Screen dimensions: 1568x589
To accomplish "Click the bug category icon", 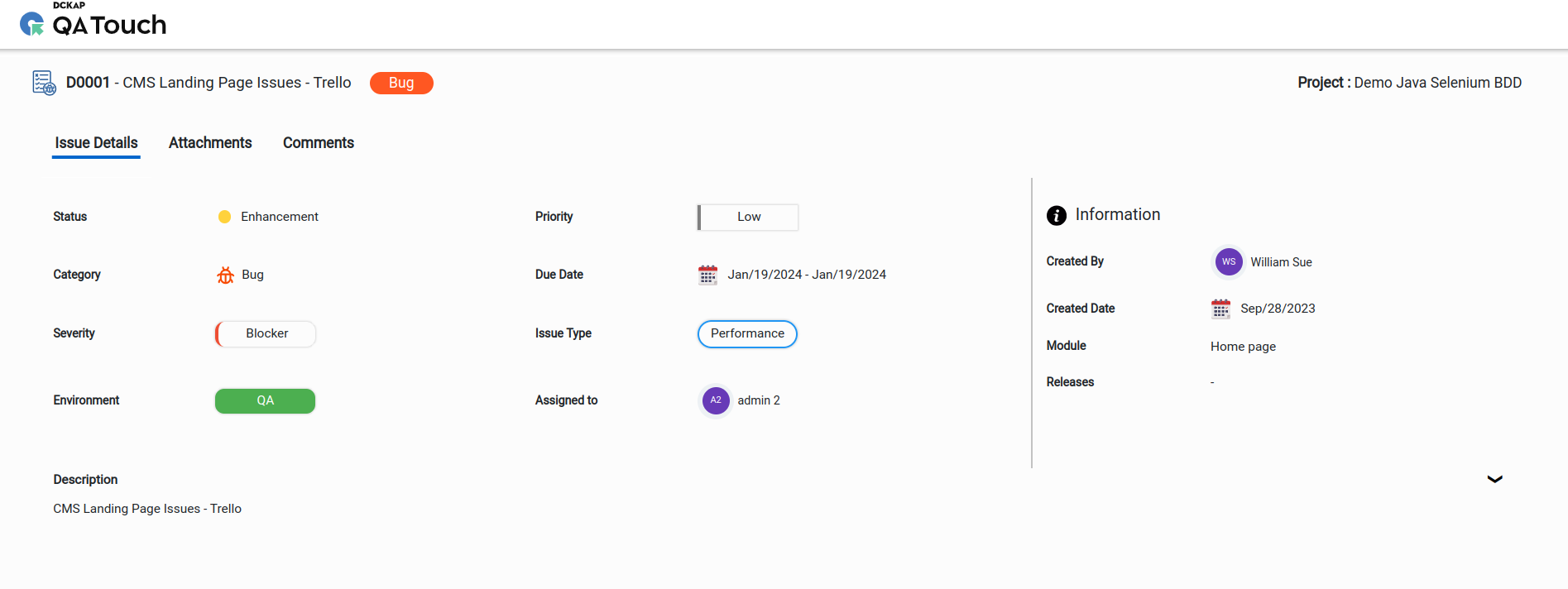I will coord(225,275).
